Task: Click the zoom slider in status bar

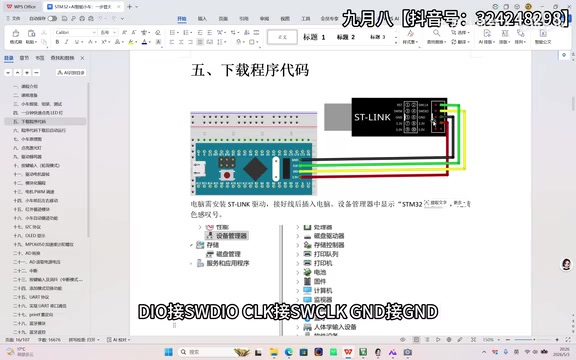Action: [532, 340]
